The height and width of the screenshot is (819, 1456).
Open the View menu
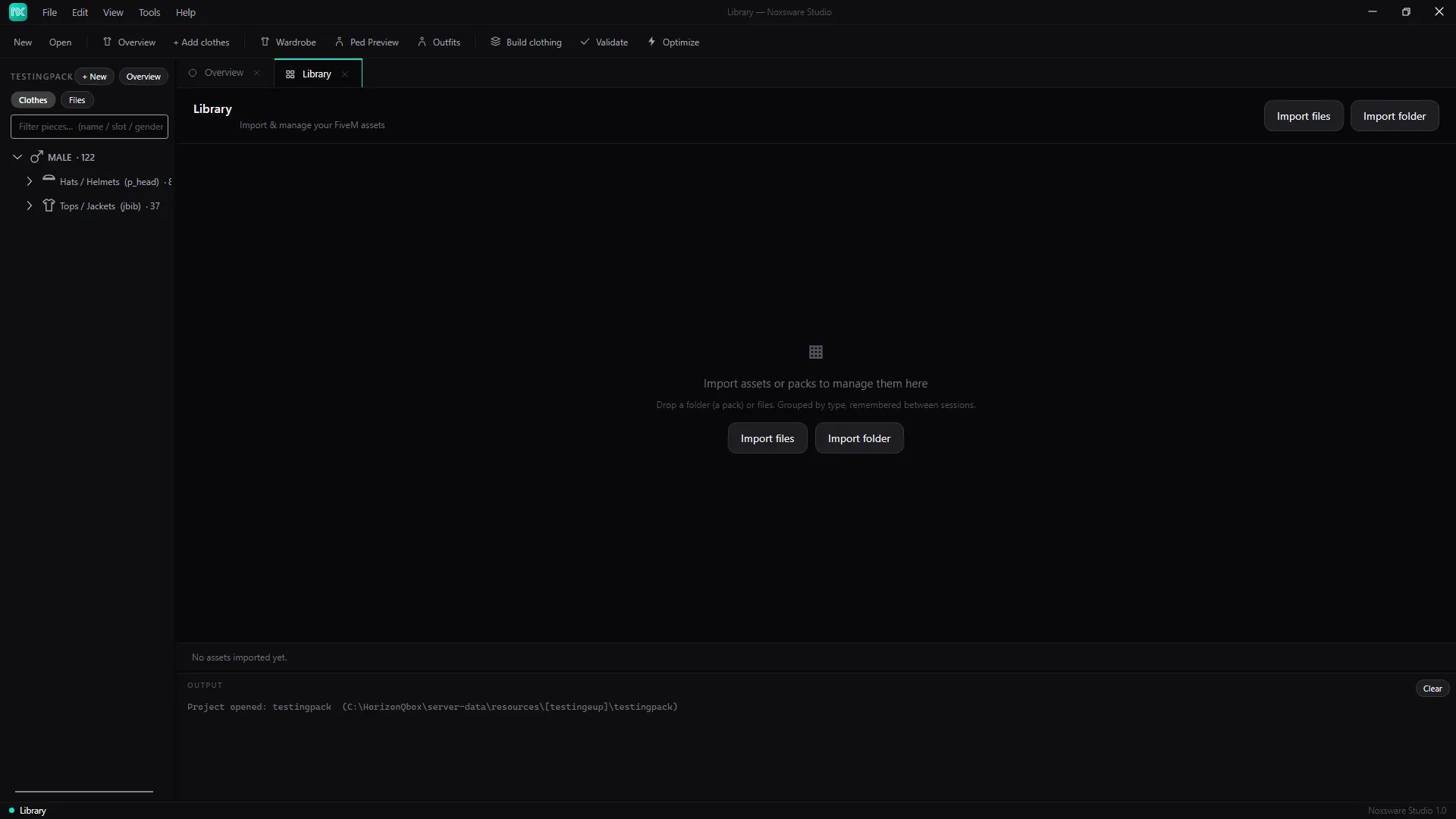click(113, 12)
